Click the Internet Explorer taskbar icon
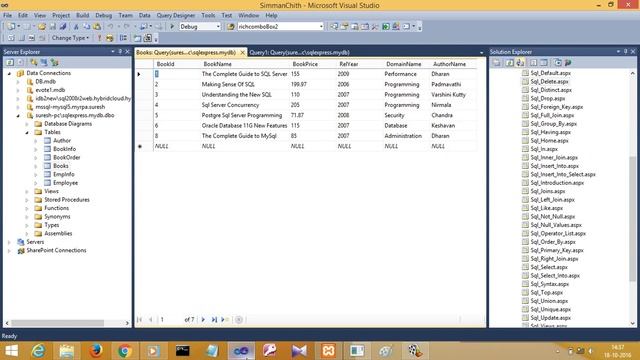This screenshot has width=640, height=360. pyautogui.click(x=38, y=351)
